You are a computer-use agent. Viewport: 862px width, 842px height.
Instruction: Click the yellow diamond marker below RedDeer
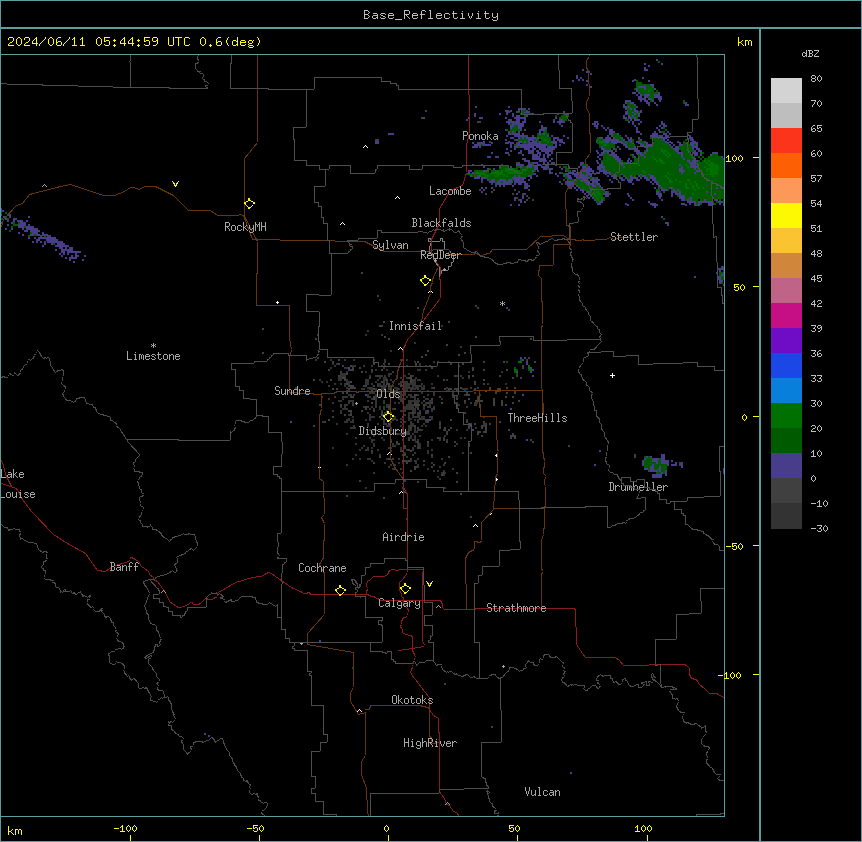(x=426, y=281)
